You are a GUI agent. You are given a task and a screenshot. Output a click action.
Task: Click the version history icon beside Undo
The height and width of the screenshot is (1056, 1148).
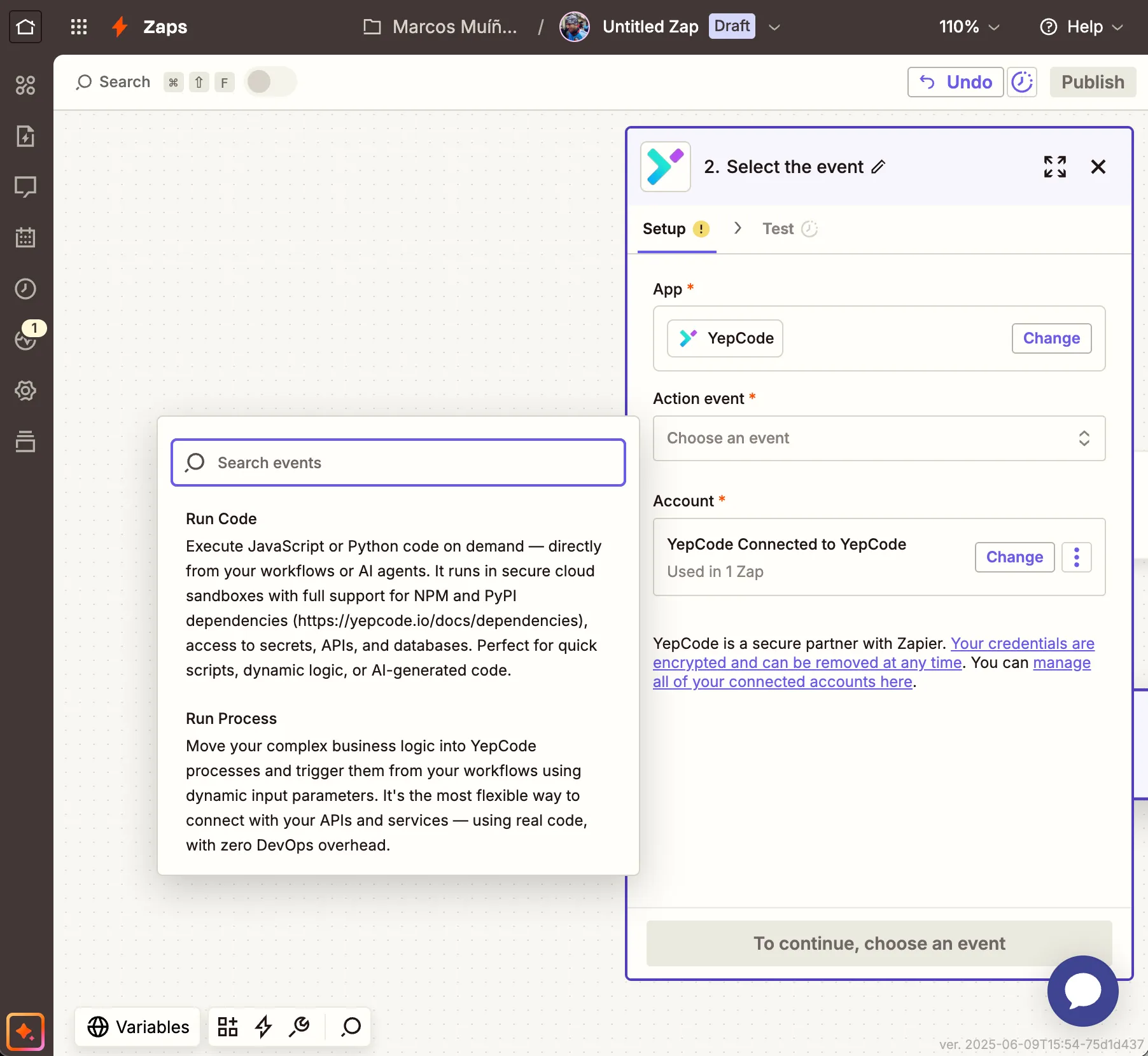coord(1022,82)
